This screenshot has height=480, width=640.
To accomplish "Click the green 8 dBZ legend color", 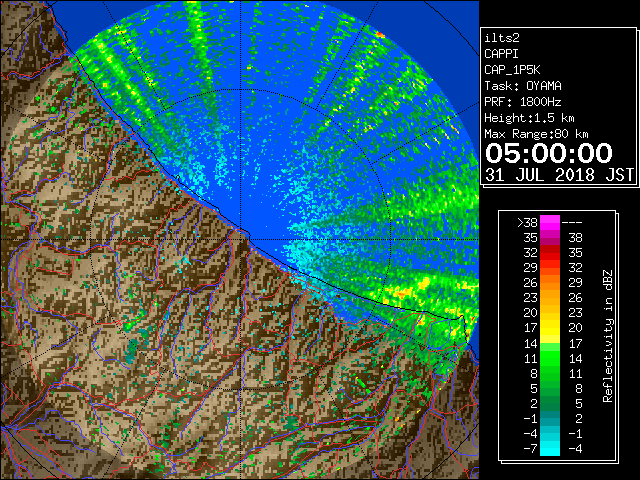I will (x=550, y=373).
